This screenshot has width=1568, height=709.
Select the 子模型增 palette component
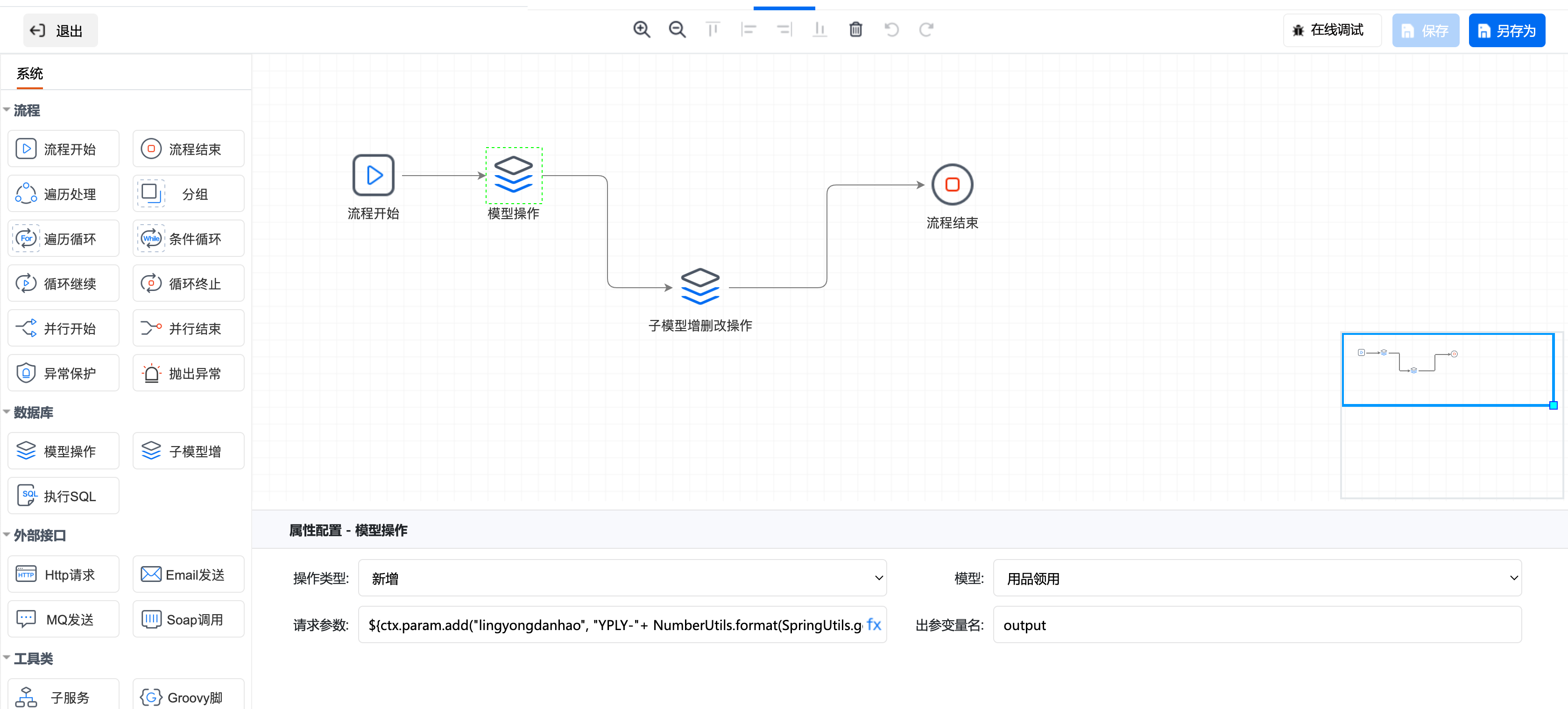coord(188,451)
